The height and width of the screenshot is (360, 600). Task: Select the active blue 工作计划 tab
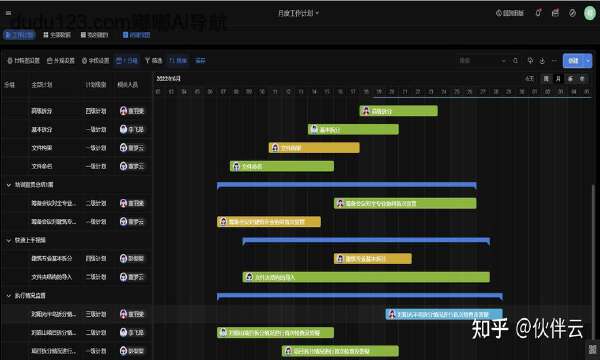pyautogui.click(x=20, y=35)
